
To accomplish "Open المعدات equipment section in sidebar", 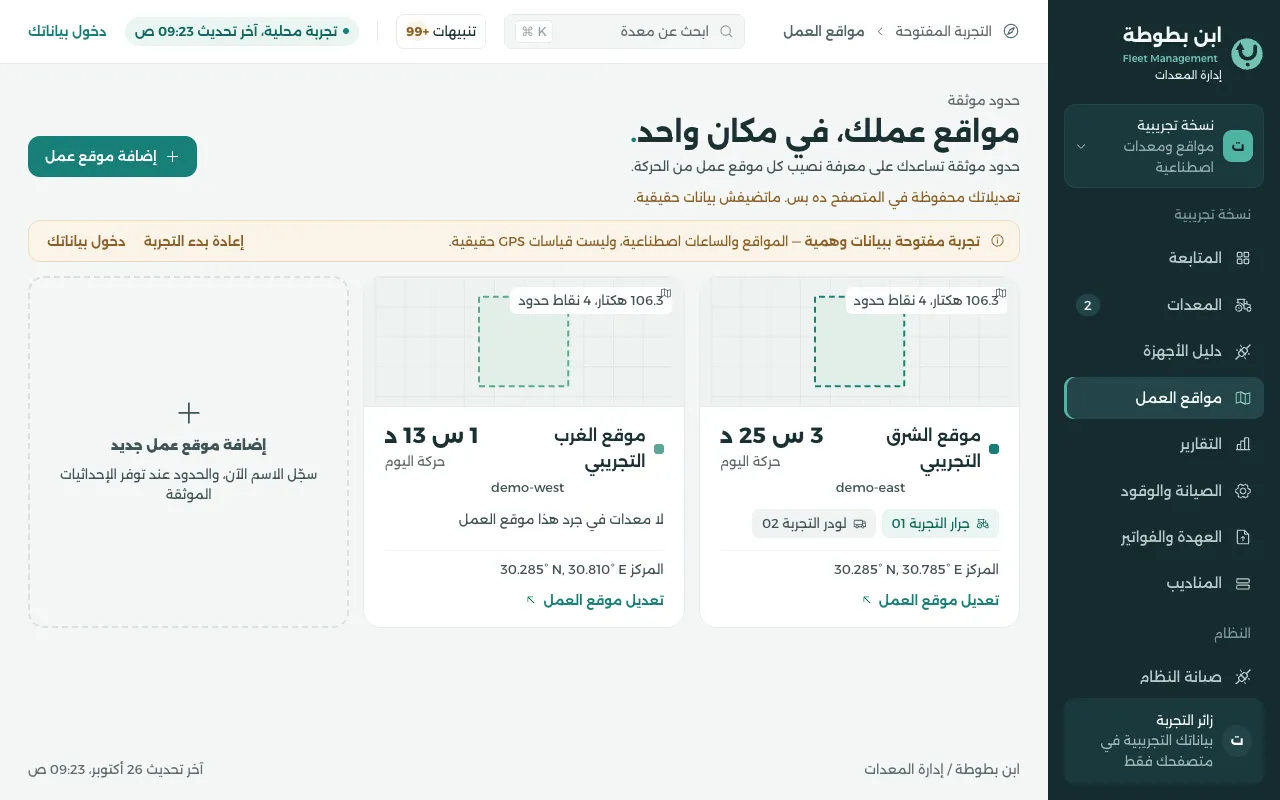I will tap(1164, 305).
